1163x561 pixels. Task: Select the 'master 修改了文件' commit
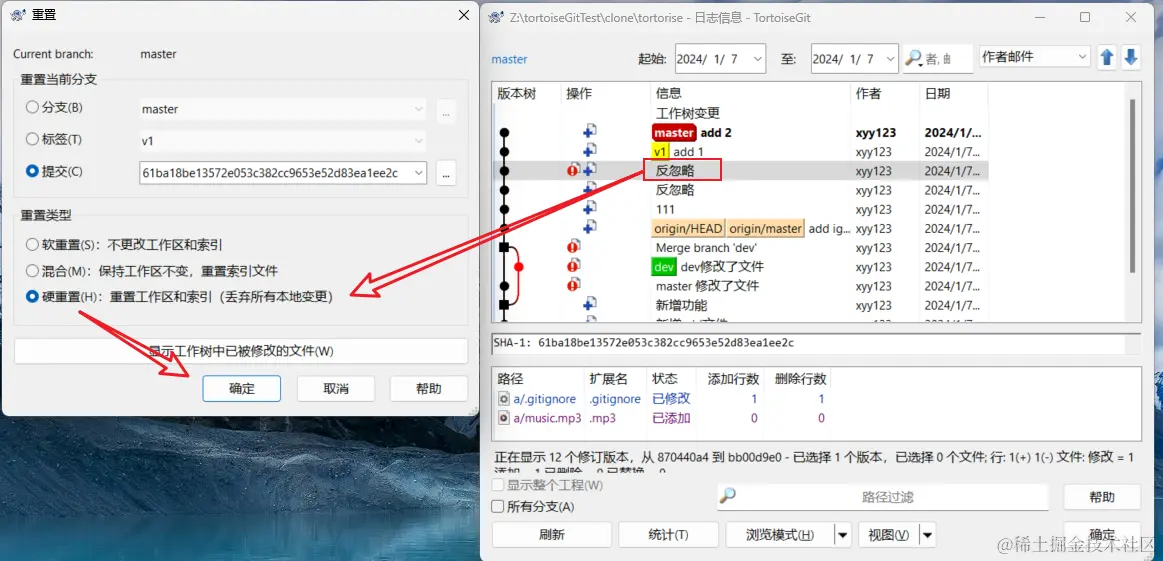tap(740, 286)
